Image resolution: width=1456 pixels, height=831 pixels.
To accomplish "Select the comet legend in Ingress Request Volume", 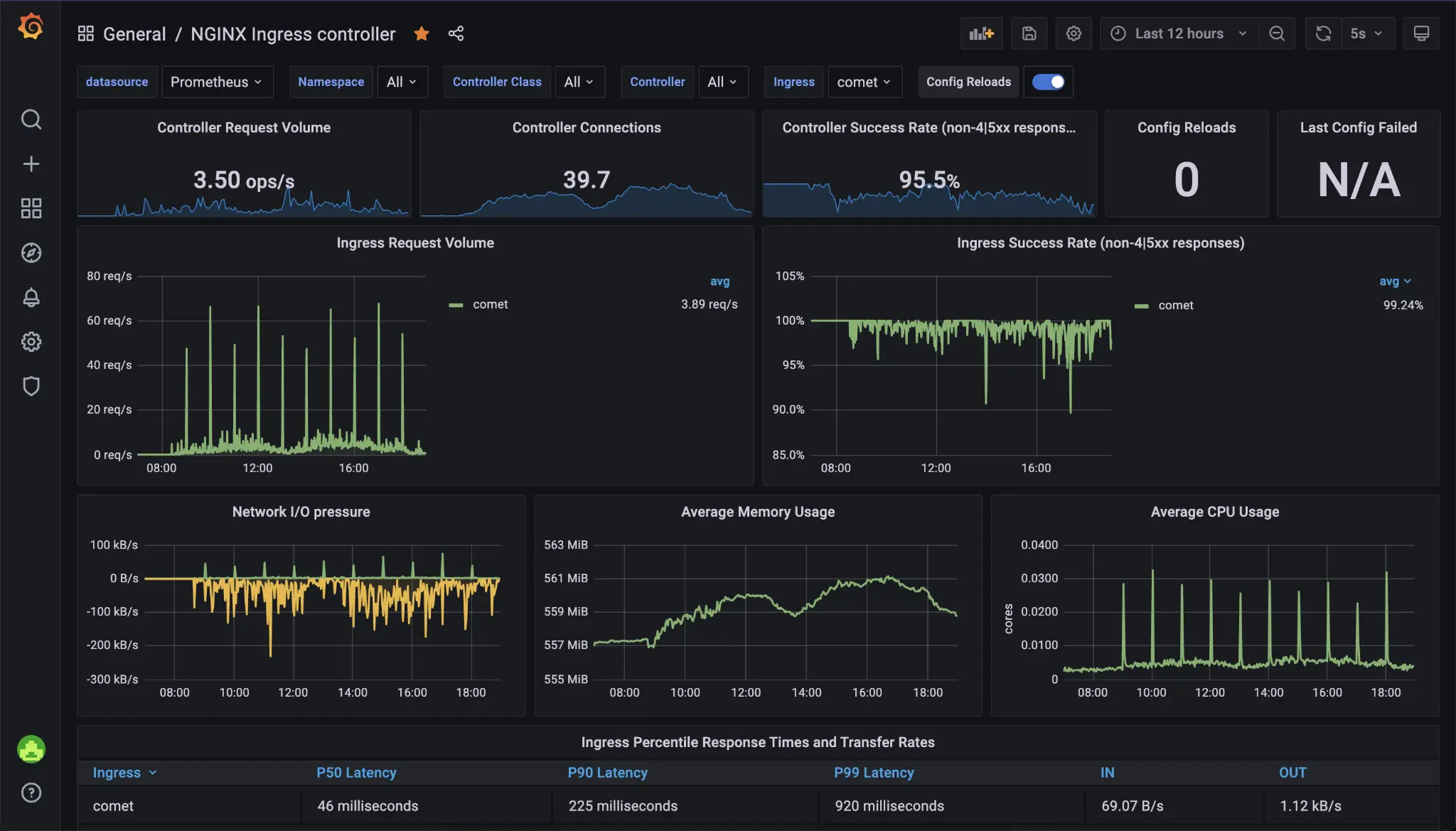I will point(490,304).
